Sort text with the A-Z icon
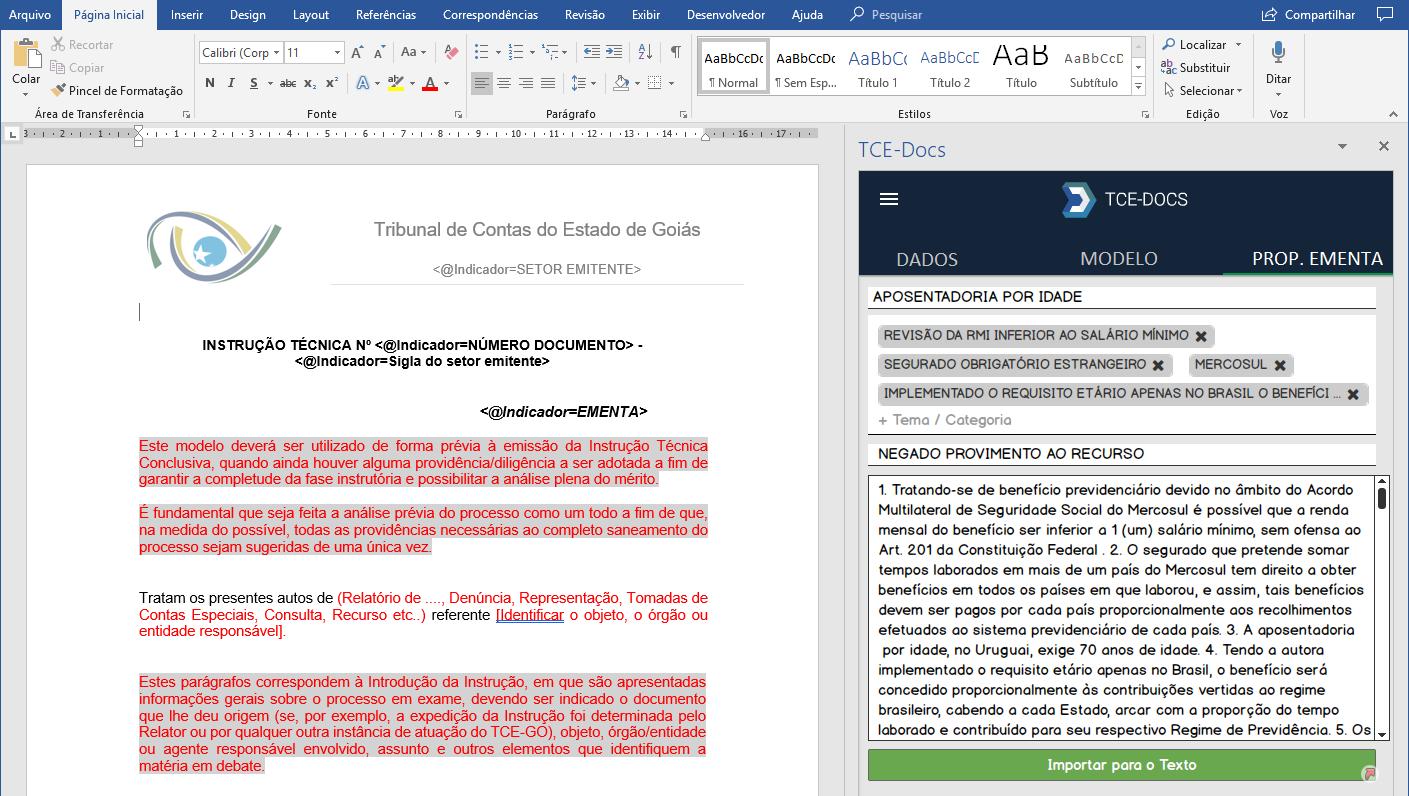The image size is (1409, 796). click(645, 52)
